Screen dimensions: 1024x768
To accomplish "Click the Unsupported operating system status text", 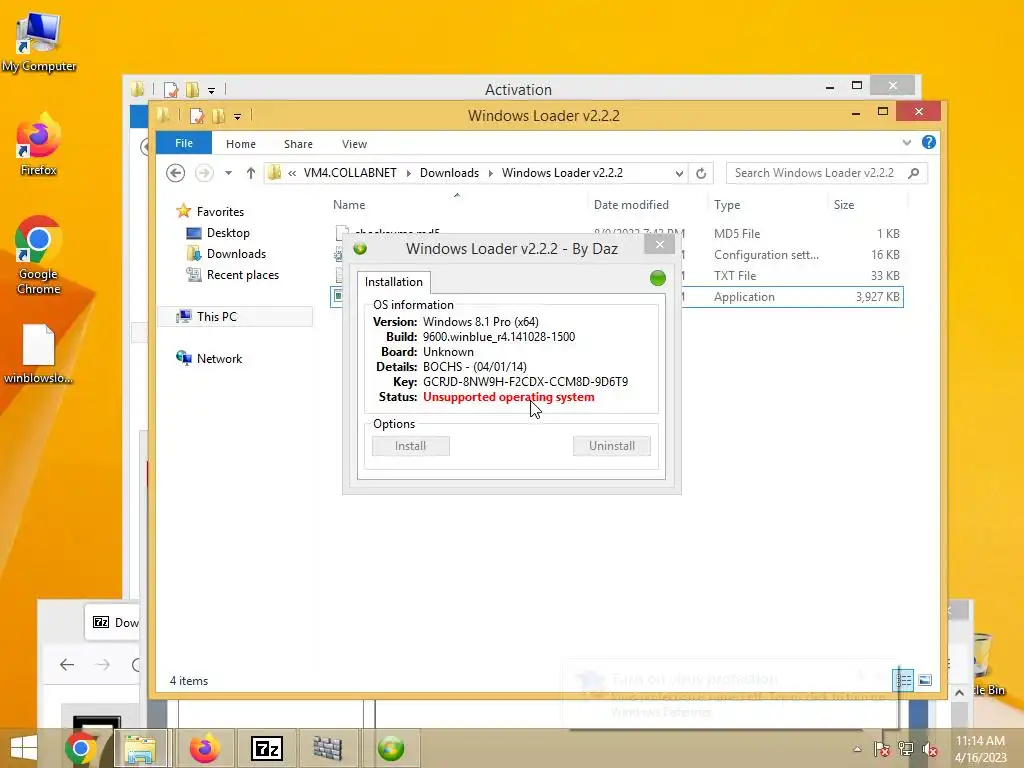I will tap(509, 397).
